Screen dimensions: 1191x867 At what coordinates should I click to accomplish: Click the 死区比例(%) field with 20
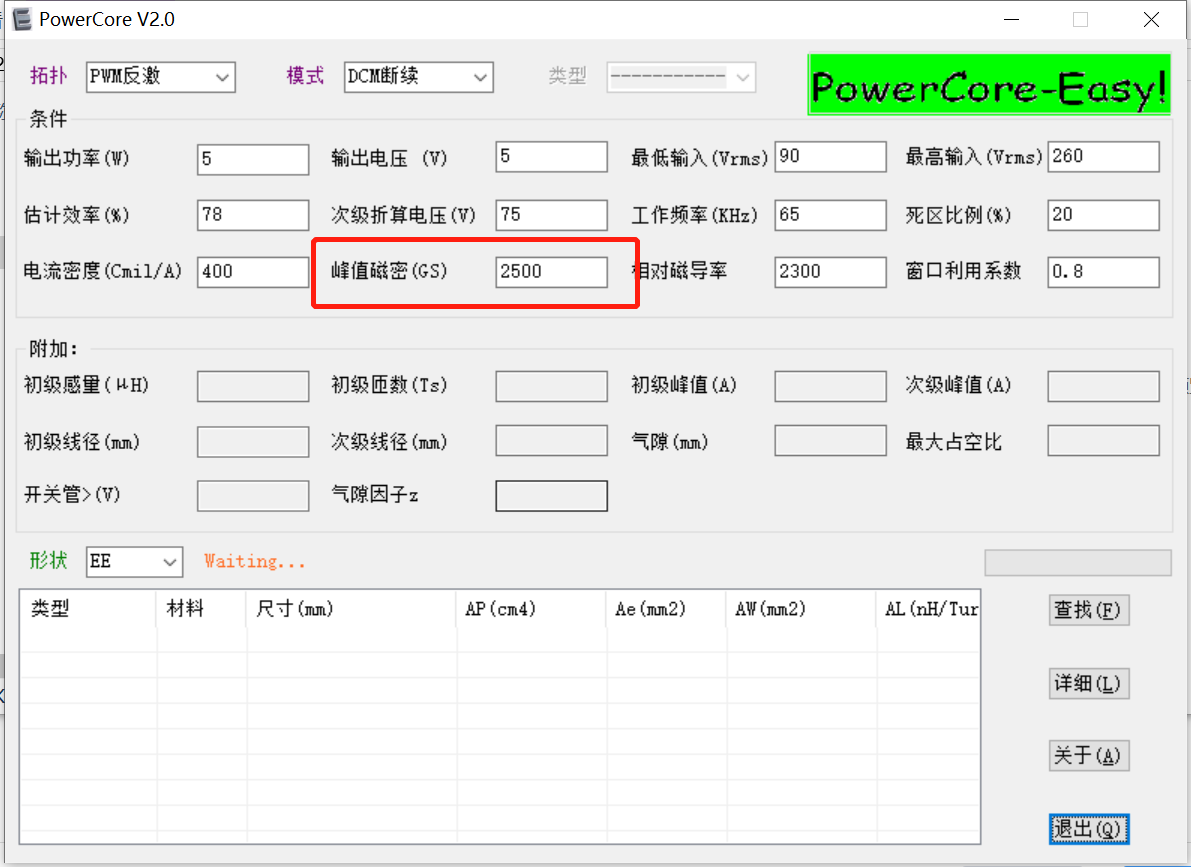(1104, 215)
